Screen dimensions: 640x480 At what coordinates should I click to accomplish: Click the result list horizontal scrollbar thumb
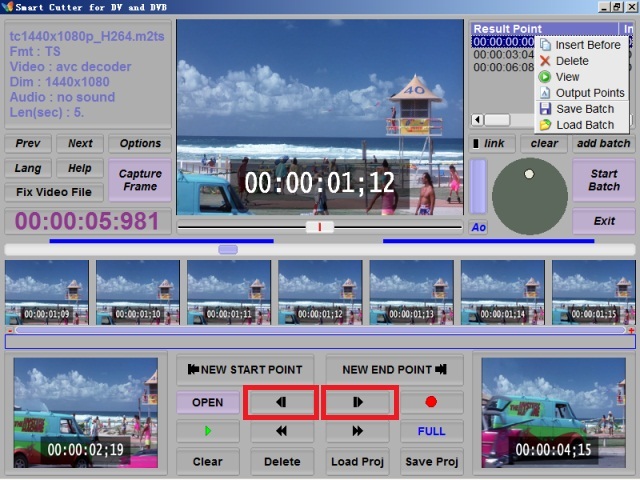[497, 120]
